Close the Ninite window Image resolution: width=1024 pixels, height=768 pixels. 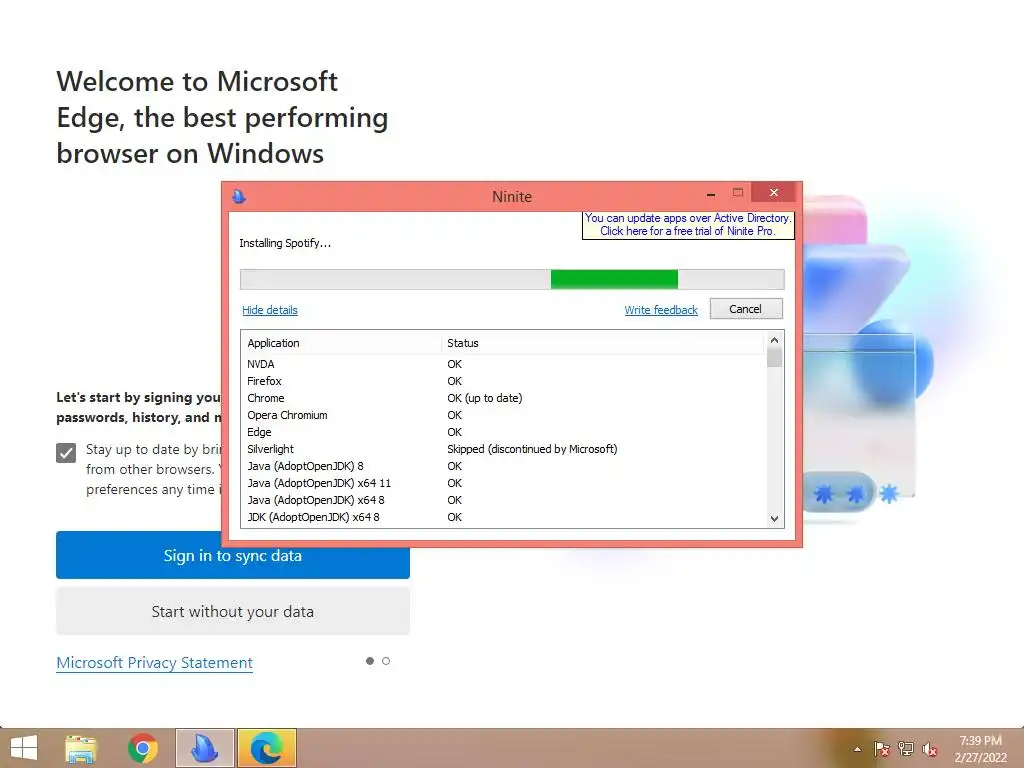coord(774,193)
